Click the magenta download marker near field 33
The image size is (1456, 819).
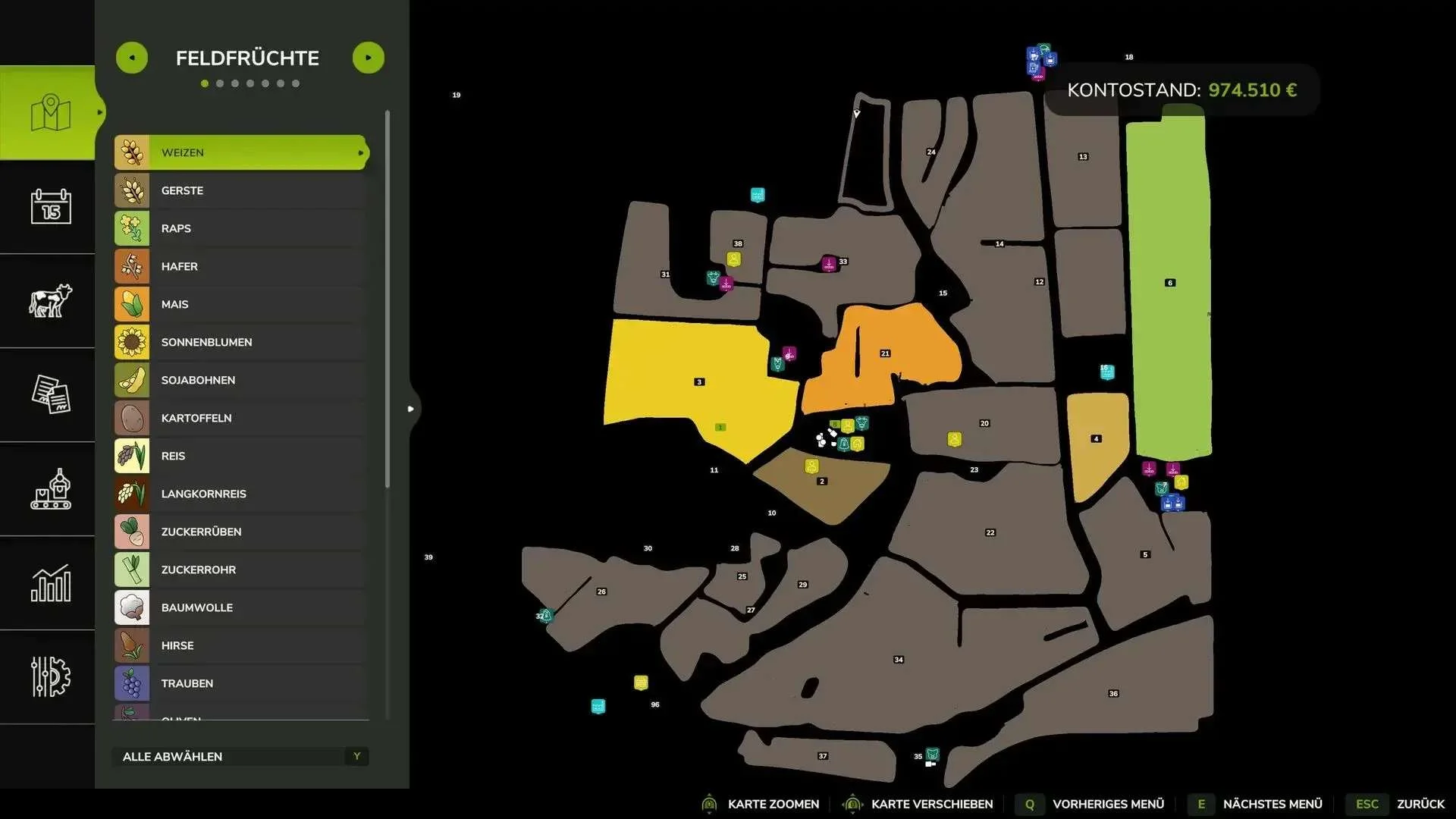pos(829,264)
